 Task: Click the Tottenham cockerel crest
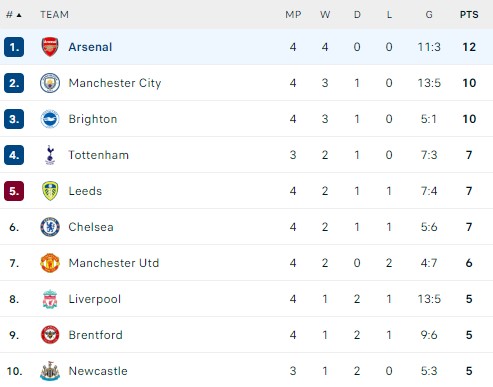click(x=50, y=155)
